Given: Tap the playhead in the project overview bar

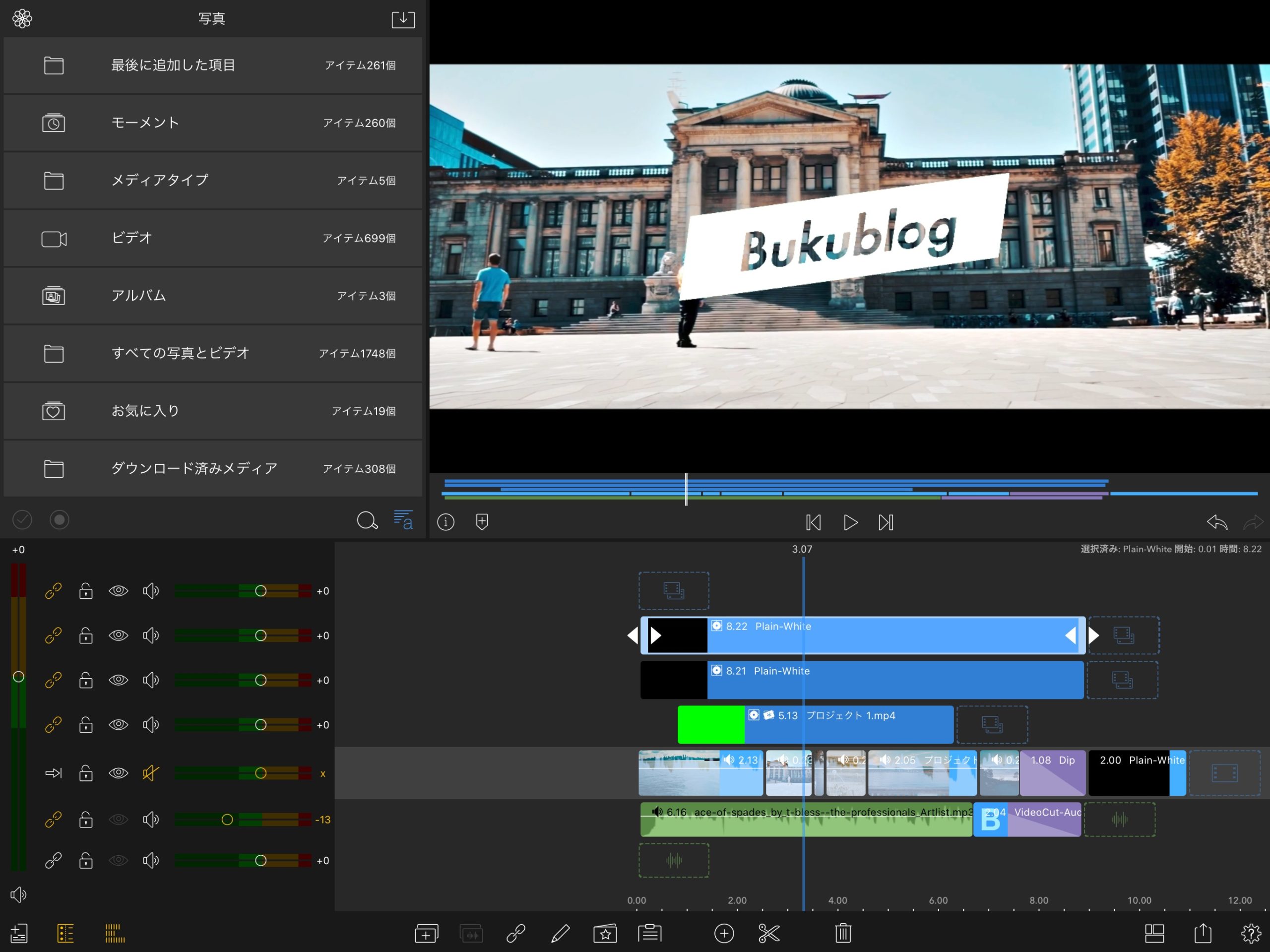Looking at the screenshot, I should coord(686,490).
